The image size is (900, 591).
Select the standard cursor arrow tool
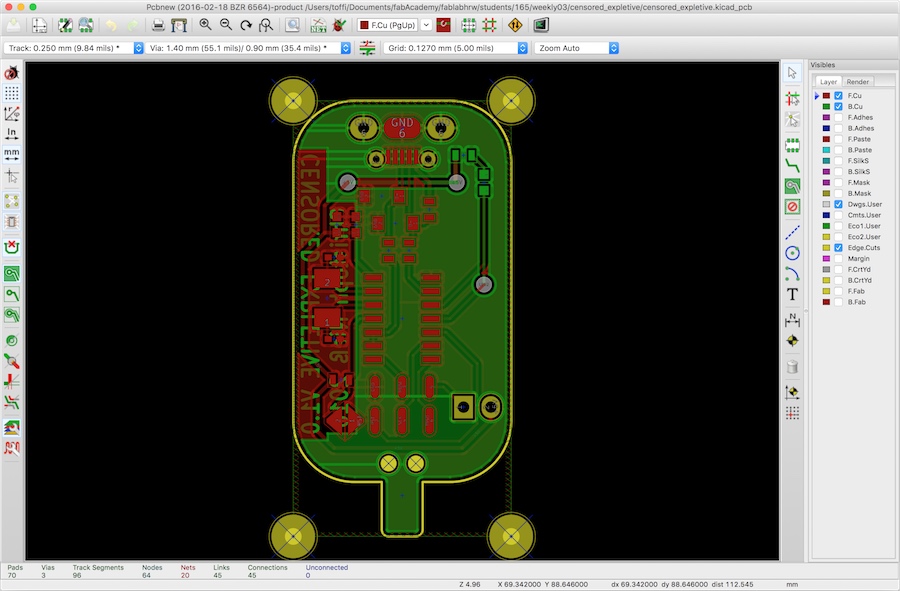[792, 73]
